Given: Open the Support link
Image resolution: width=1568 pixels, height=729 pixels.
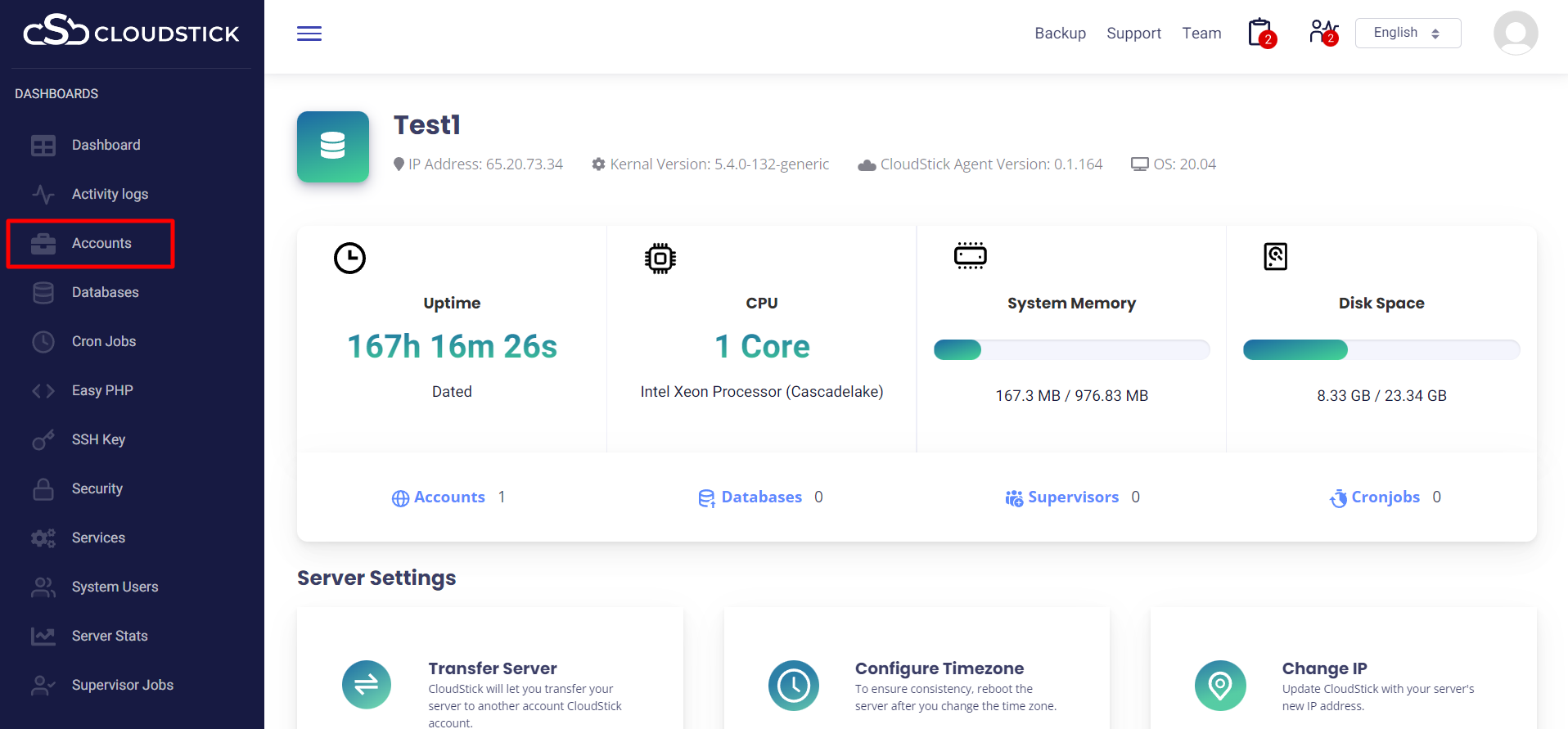Looking at the screenshot, I should tap(1133, 34).
